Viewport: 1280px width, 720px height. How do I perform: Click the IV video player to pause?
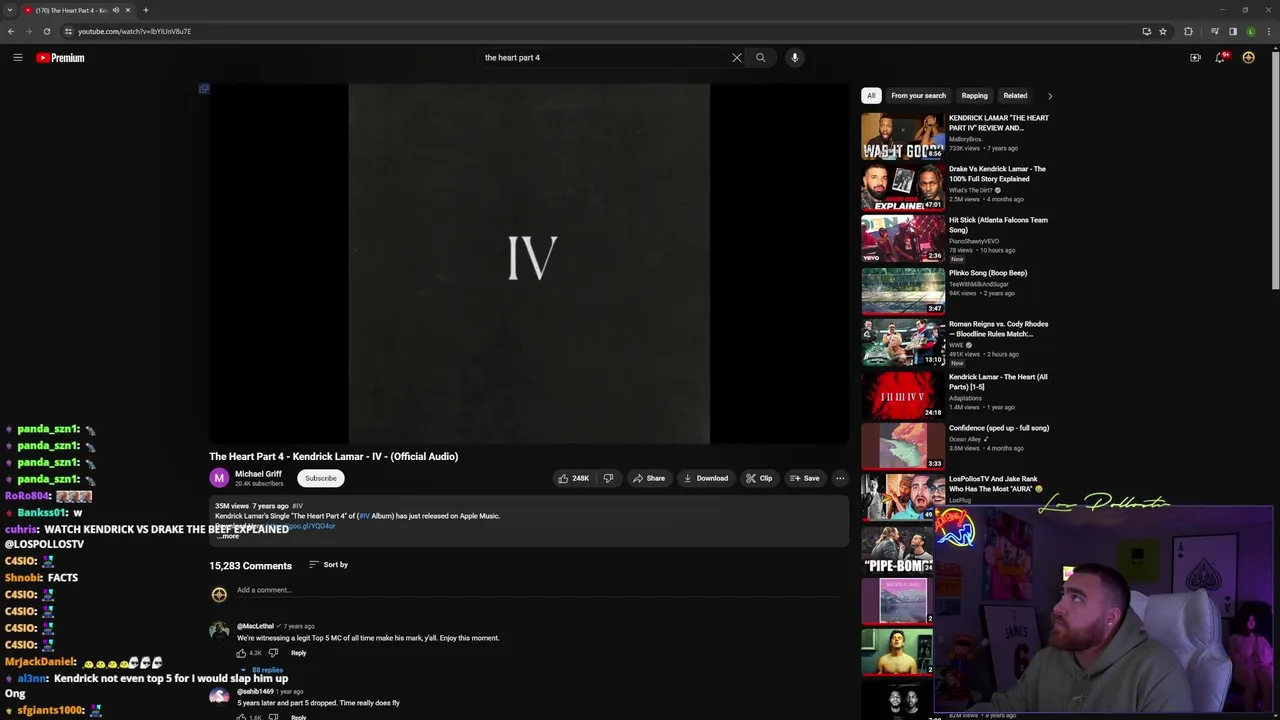tap(529, 263)
